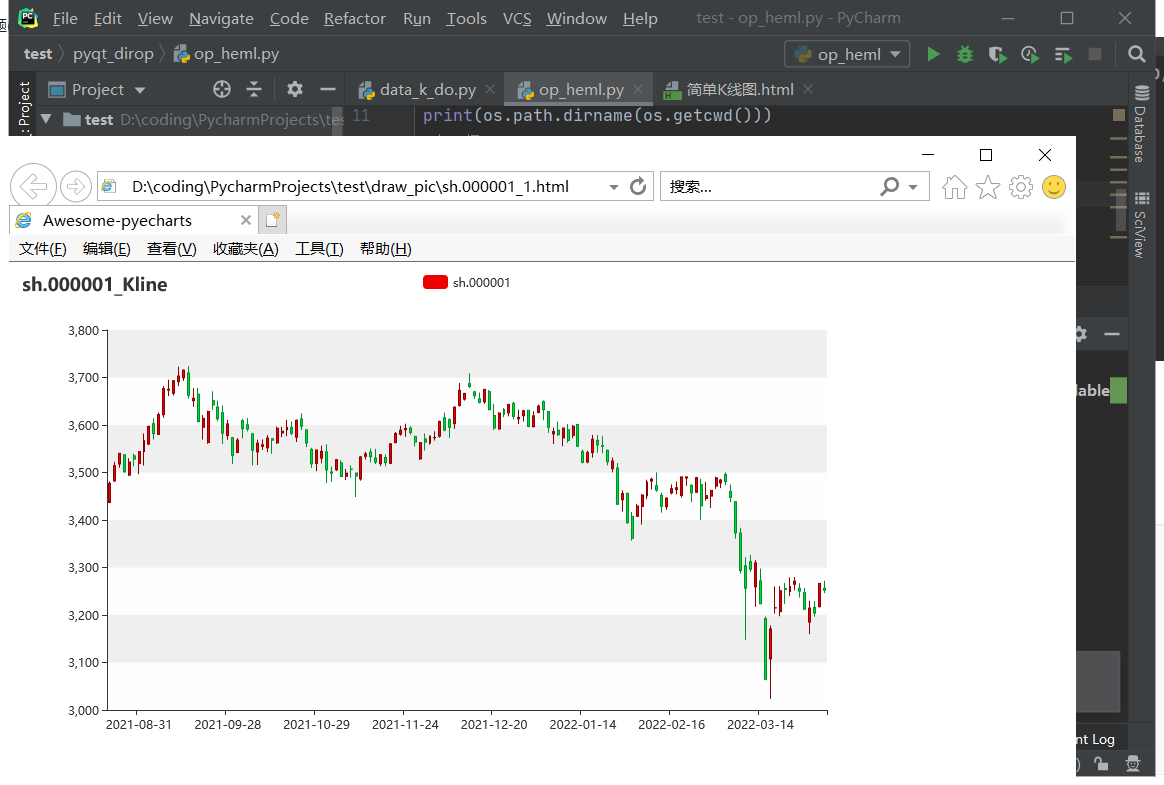Image resolution: width=1164 pixels, height=785 pixels.
Task: Click PyCharm's Search Everywhere magnifier icon
Action: point(1136,54)
